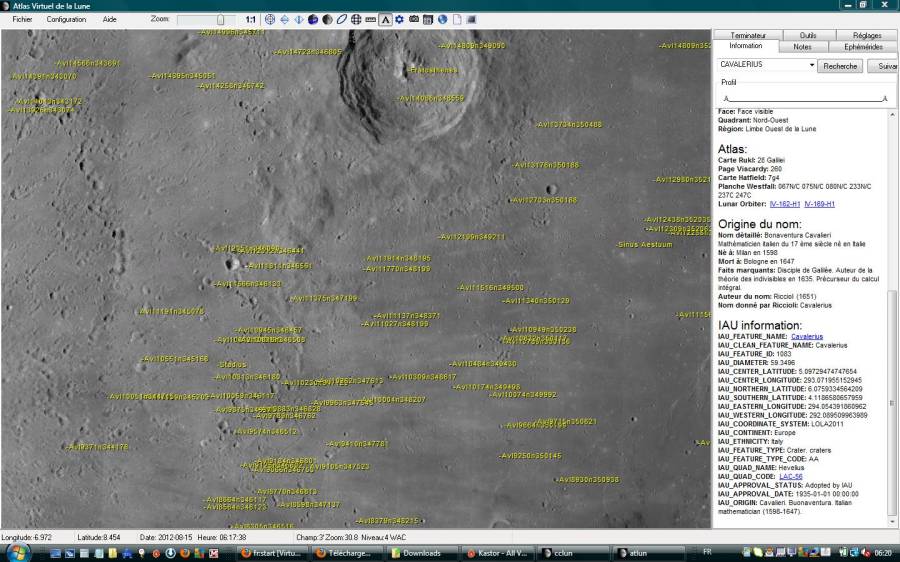Open settings via the blue gear icon
900x562 pixels.
399,20
